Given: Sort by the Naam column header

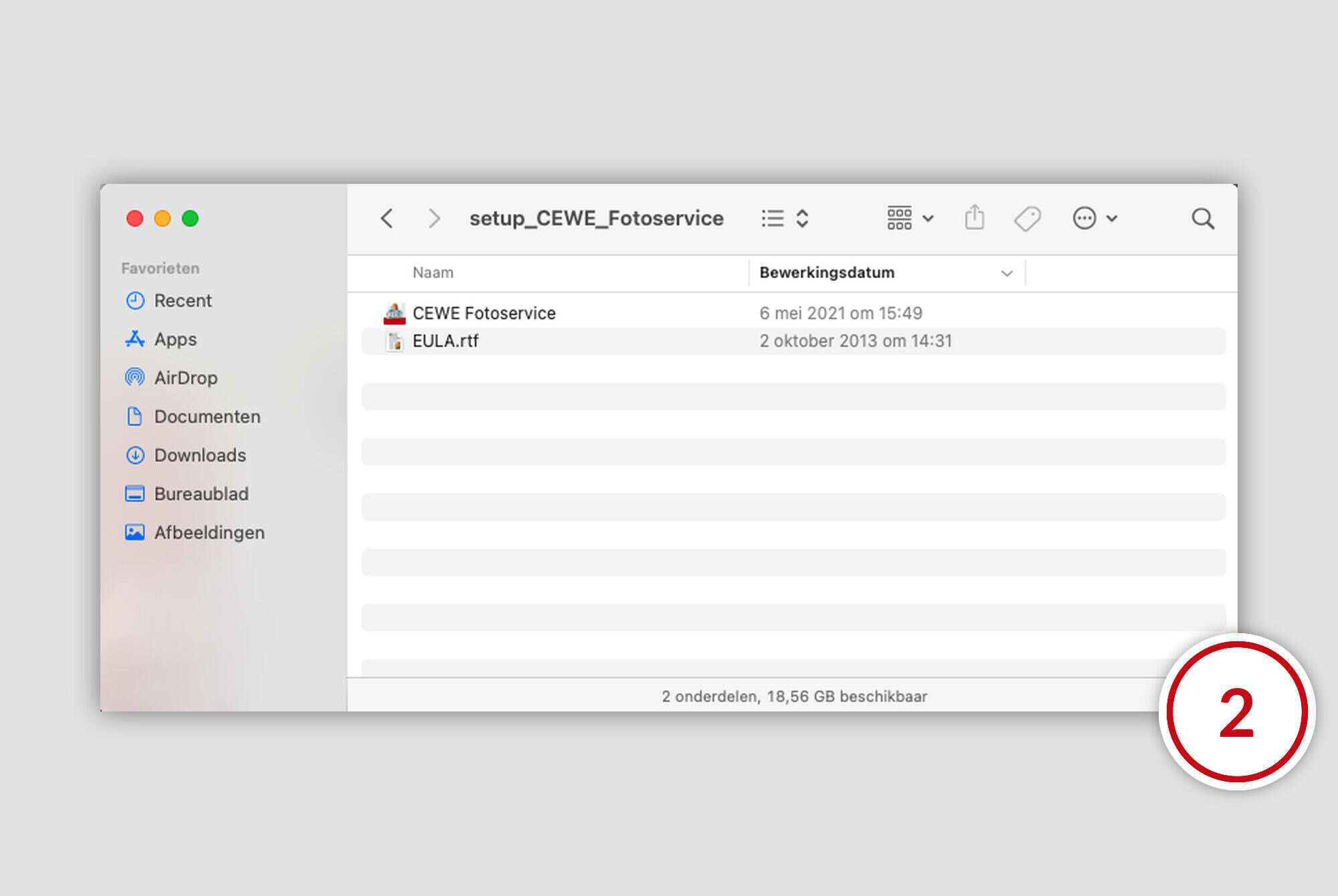Looking at the screenshot, I should (x=433, y=273).
